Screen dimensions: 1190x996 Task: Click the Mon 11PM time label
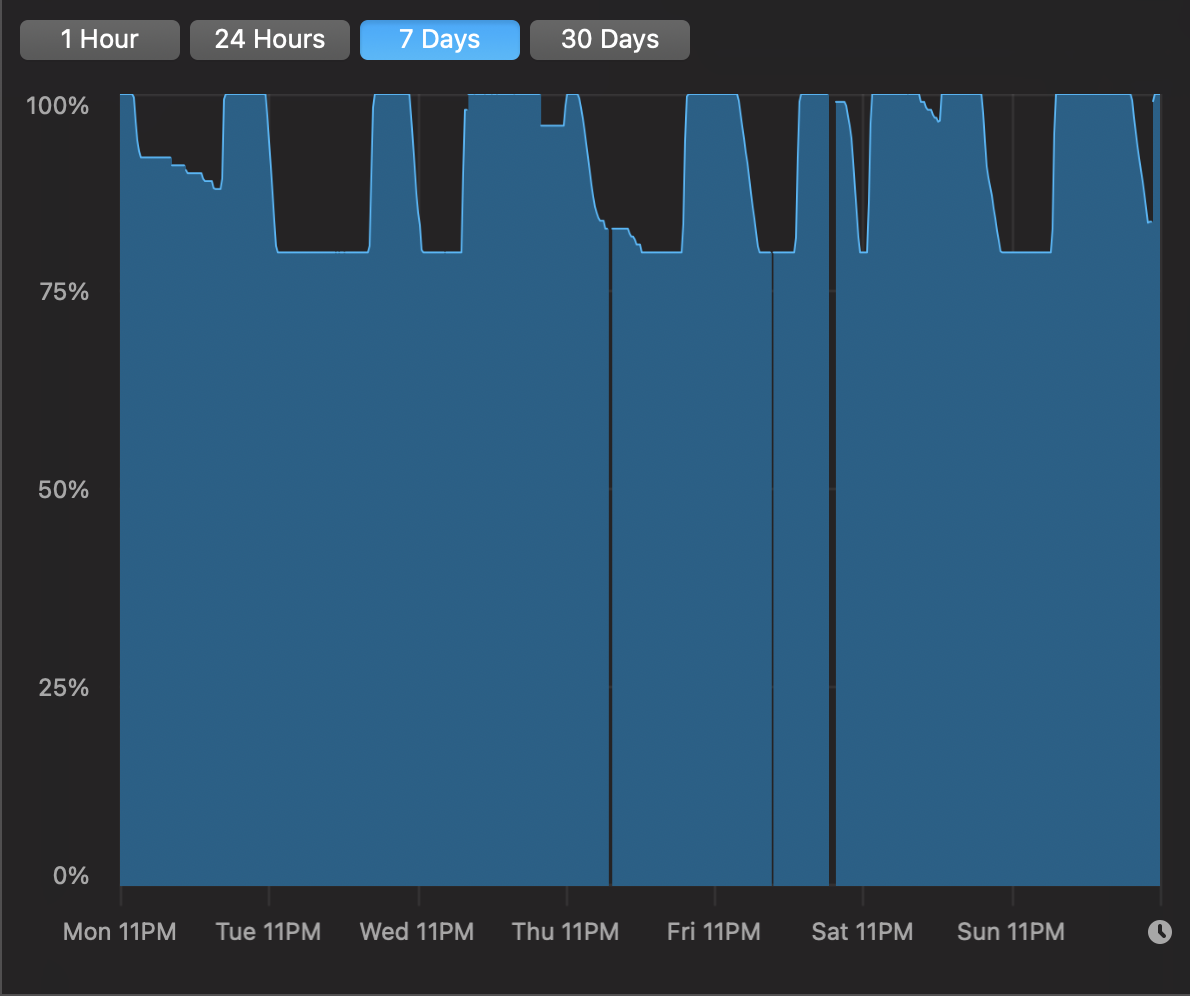point(120,931)
